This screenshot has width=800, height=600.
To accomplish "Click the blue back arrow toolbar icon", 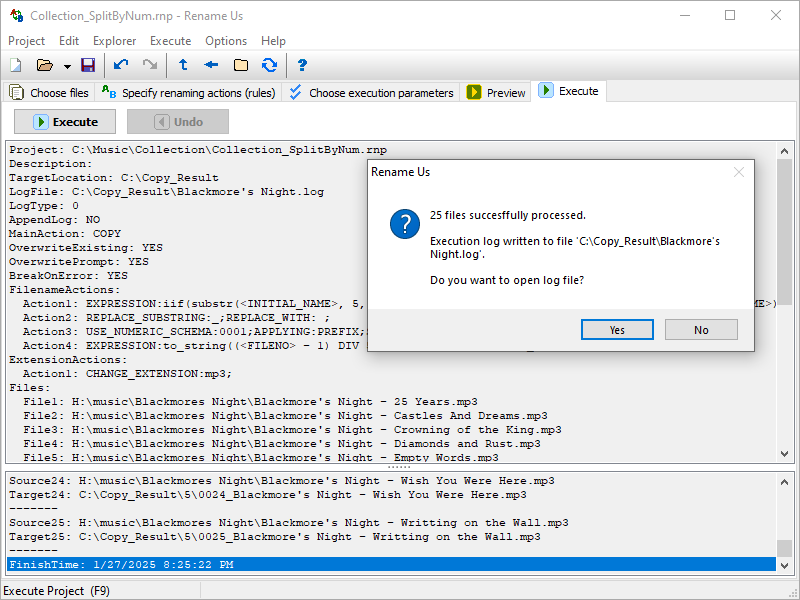I will [211, 65].
